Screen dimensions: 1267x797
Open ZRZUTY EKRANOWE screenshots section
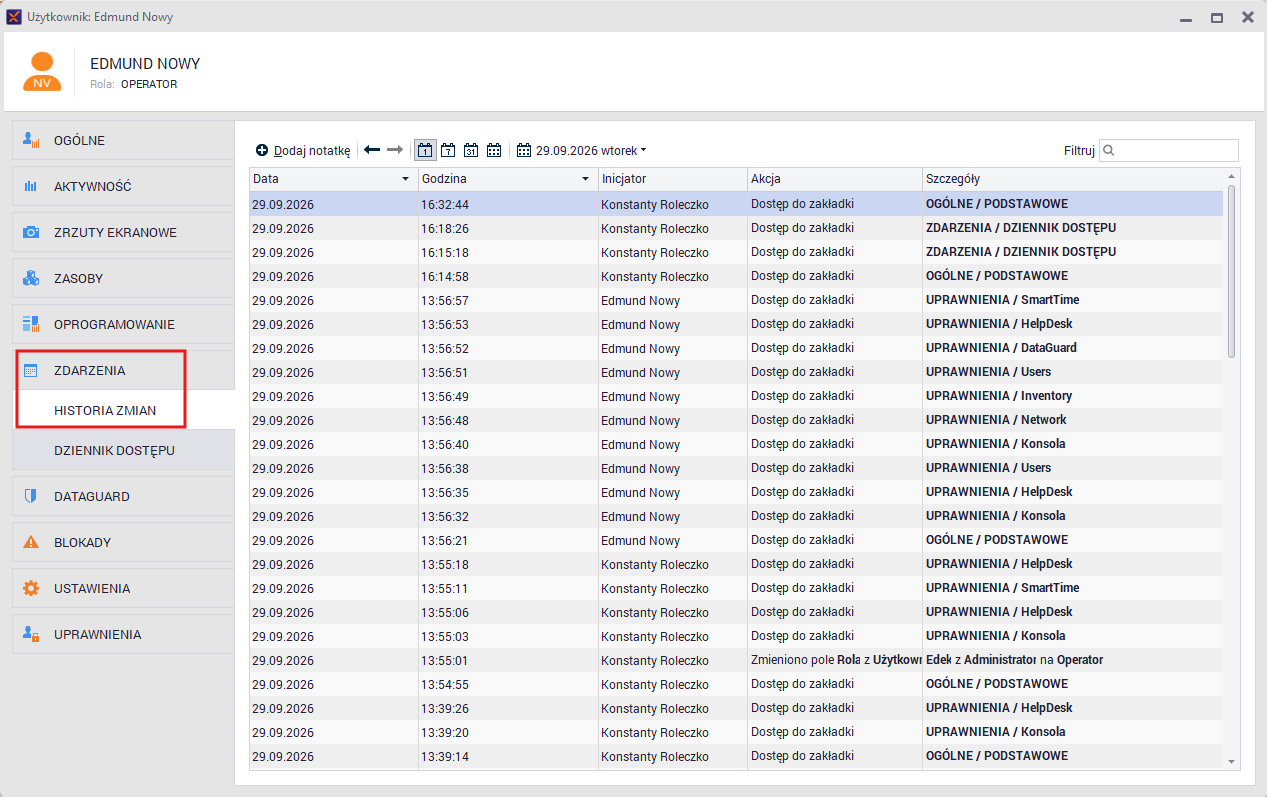[x=123, y=233]
